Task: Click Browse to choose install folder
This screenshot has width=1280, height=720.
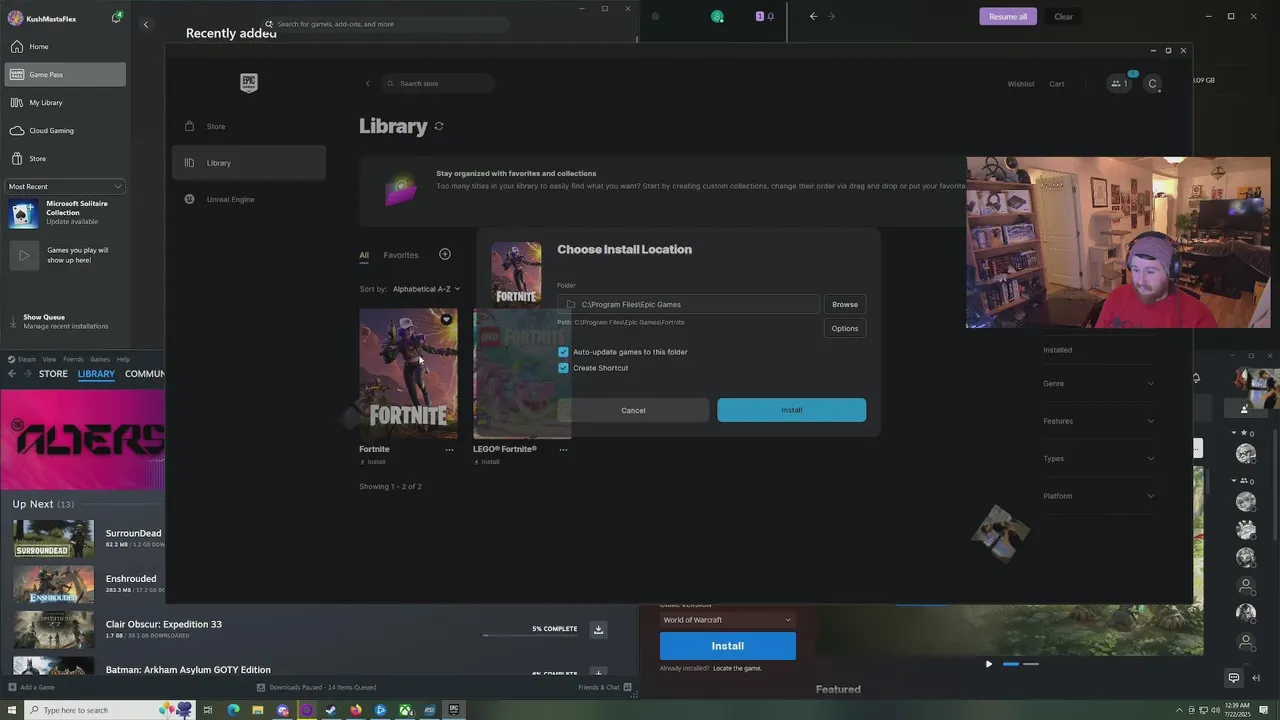Action: point(845,304)
